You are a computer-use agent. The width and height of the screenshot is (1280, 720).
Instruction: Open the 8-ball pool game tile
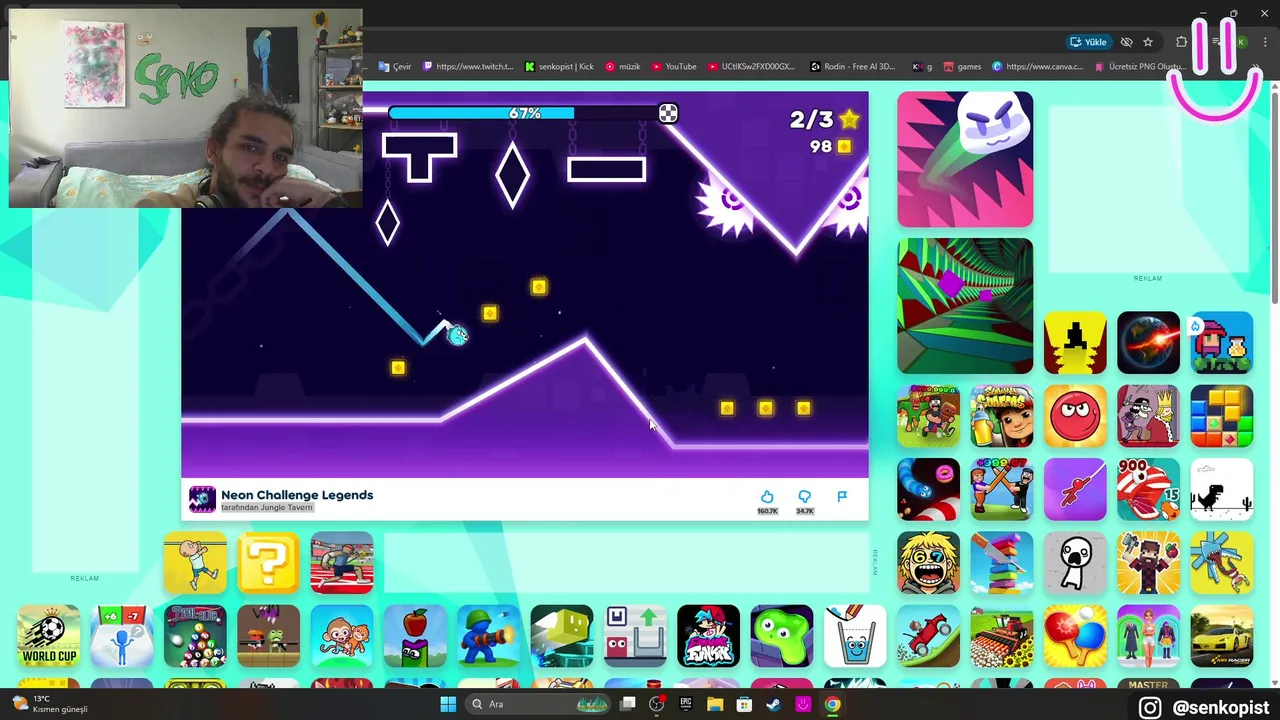[195, 636]
